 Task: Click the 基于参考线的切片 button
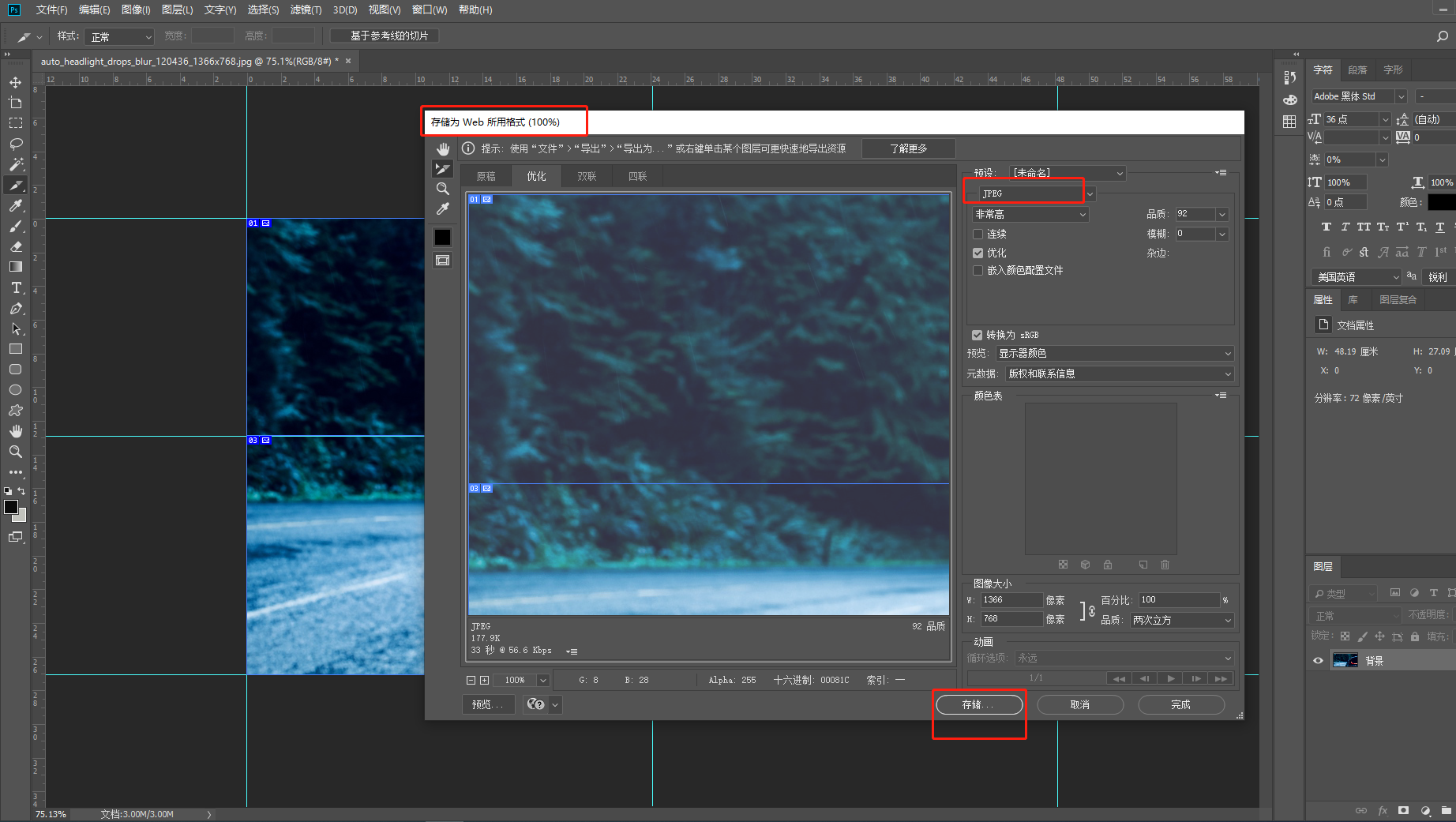385,36
